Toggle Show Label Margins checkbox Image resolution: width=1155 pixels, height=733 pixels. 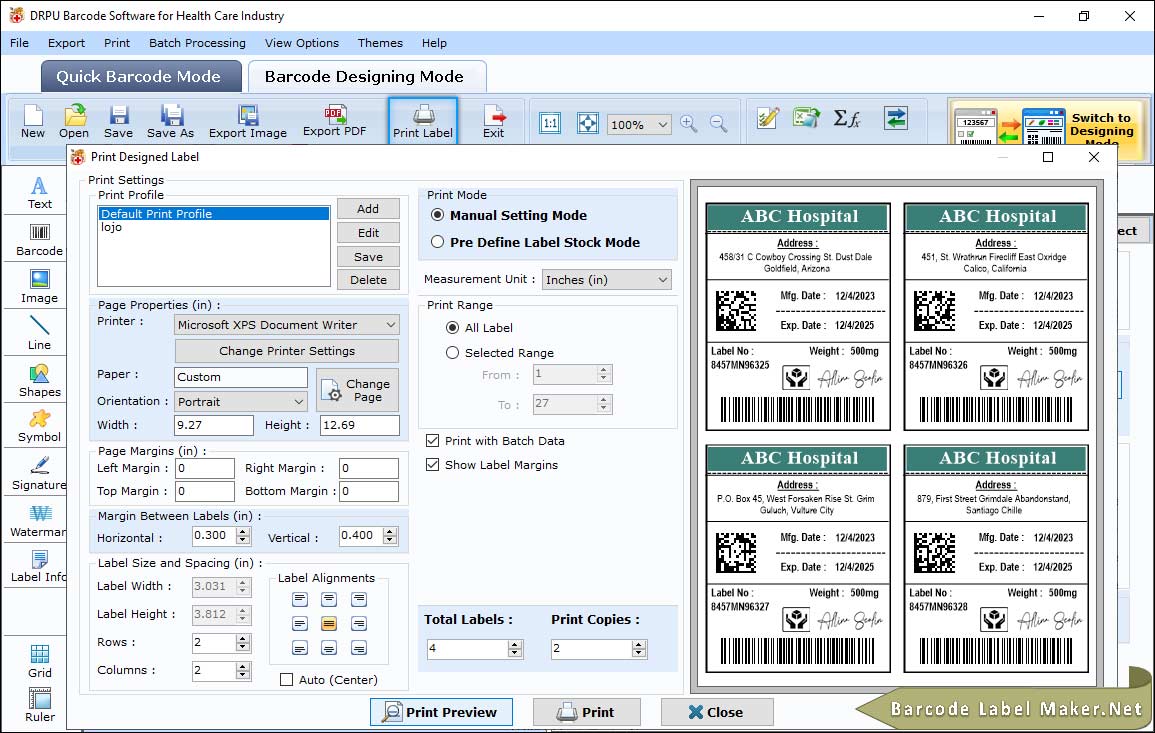432,465
